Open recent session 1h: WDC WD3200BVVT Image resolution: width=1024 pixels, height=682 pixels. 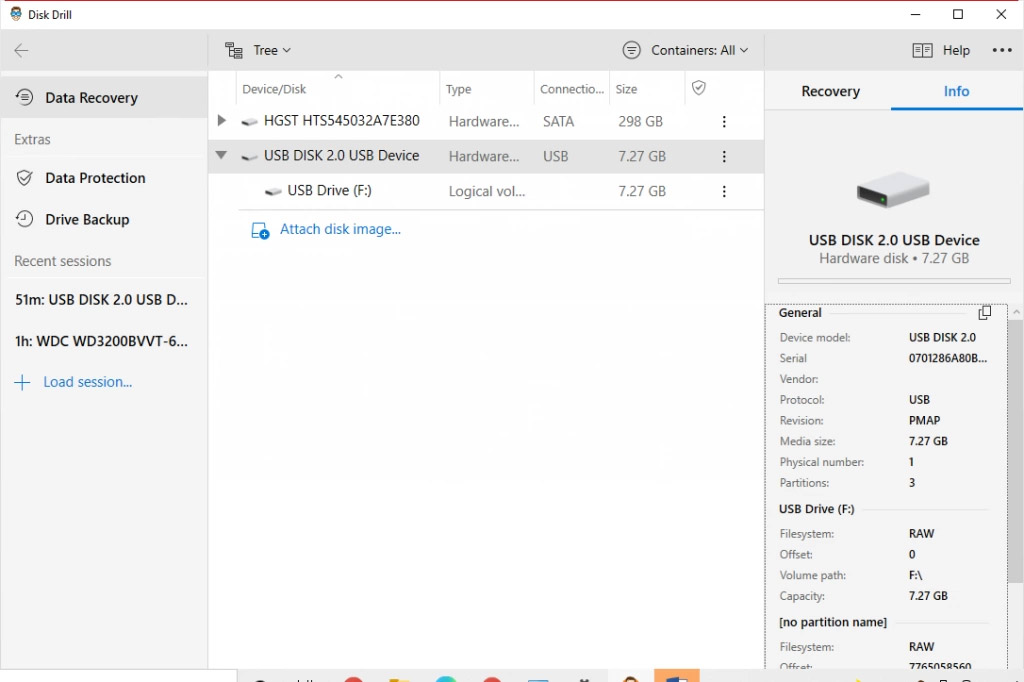(x=101, y=341)
